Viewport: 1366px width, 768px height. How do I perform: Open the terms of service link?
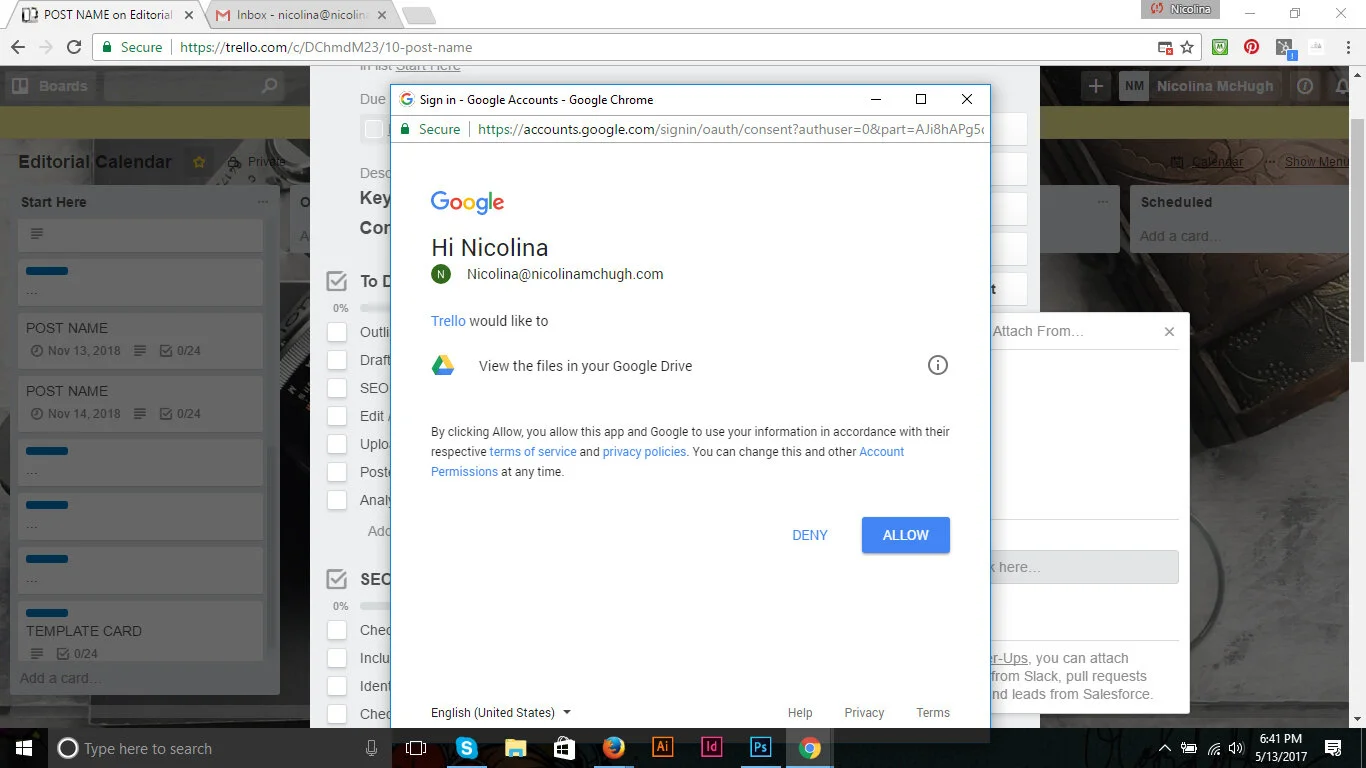point(533,452)
